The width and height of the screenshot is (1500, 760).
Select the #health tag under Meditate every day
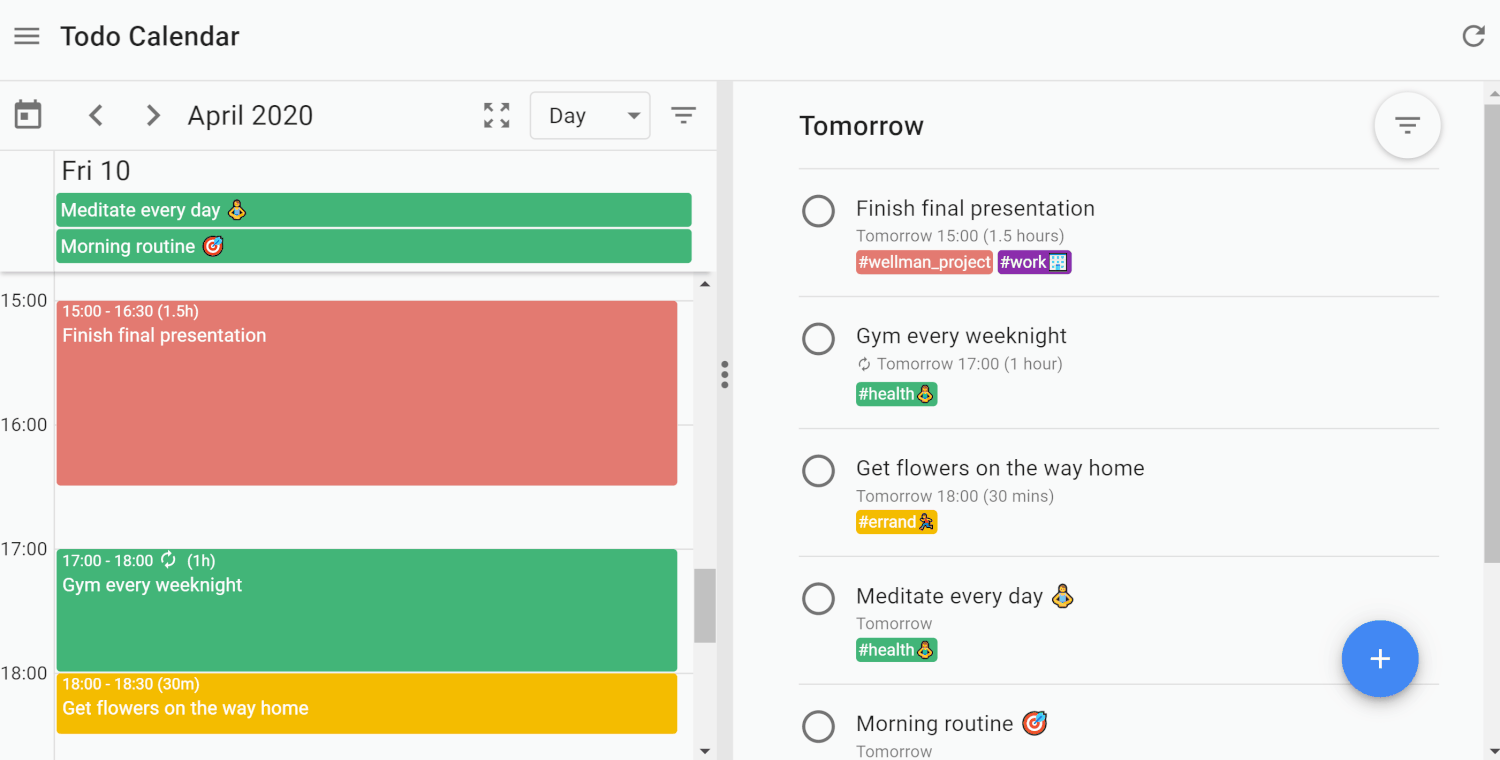click(896, 650)
